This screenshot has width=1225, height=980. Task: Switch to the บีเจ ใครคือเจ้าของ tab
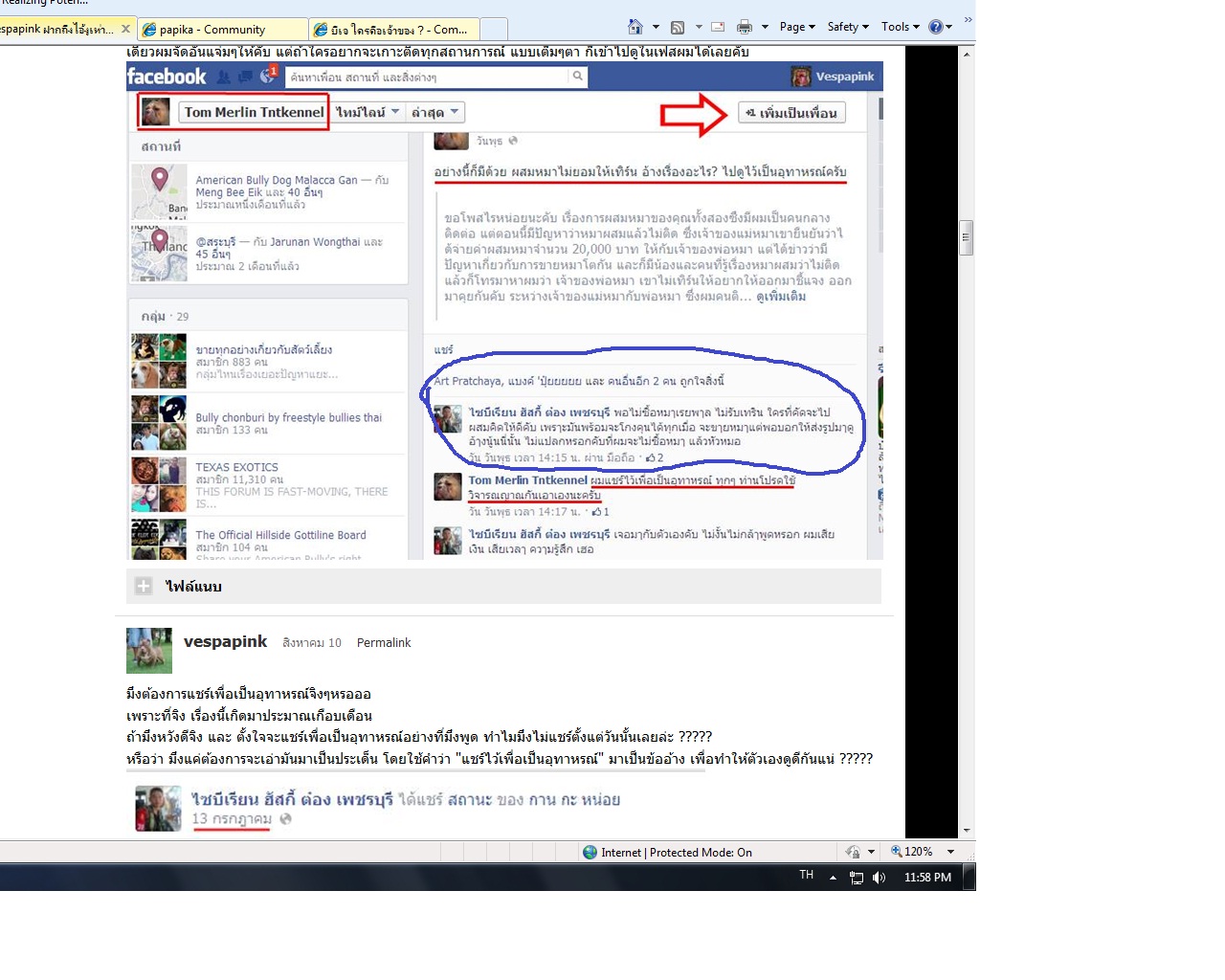click(395, 30)
